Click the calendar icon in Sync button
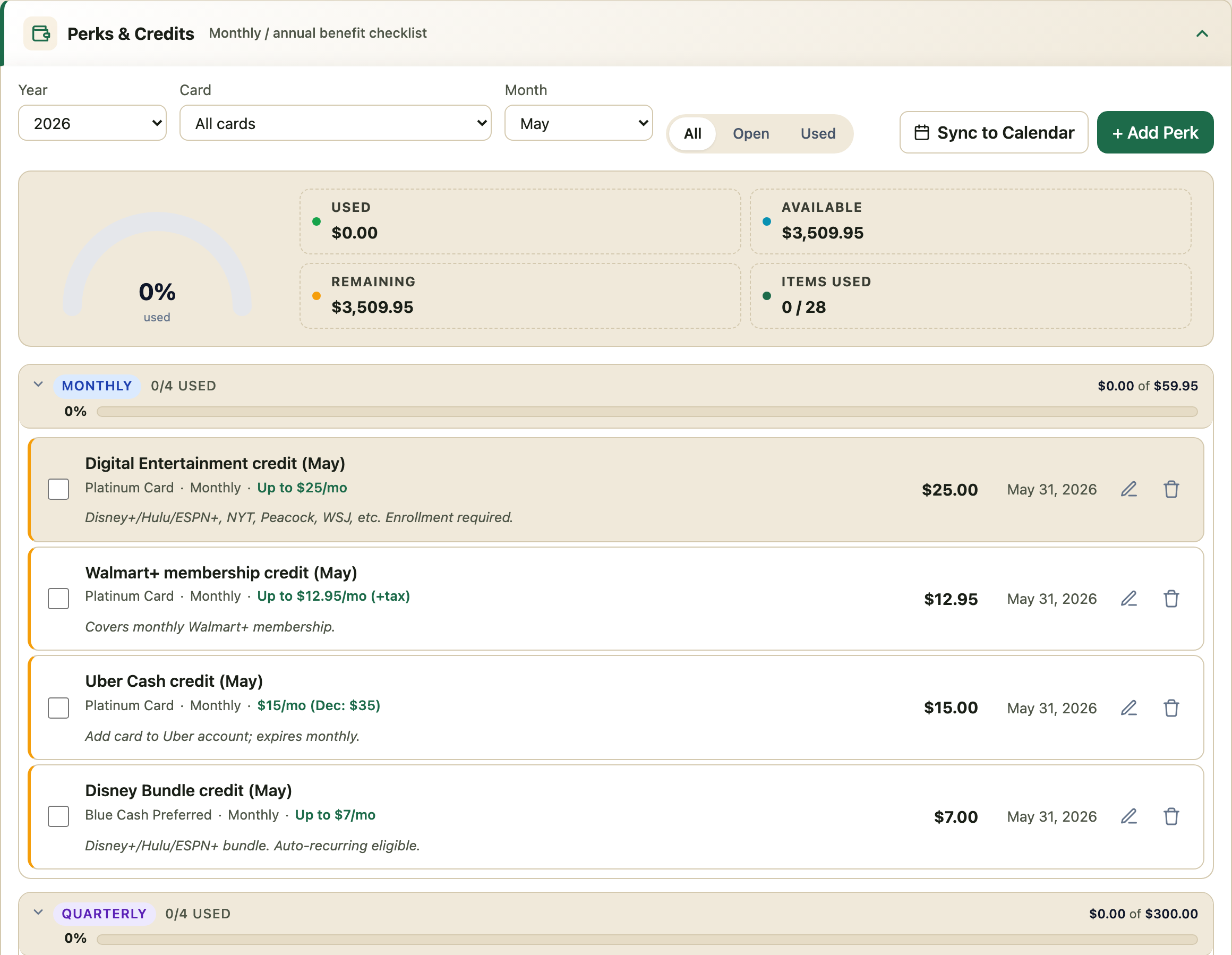The image size is (1232, 955). (x=922, y=133)
